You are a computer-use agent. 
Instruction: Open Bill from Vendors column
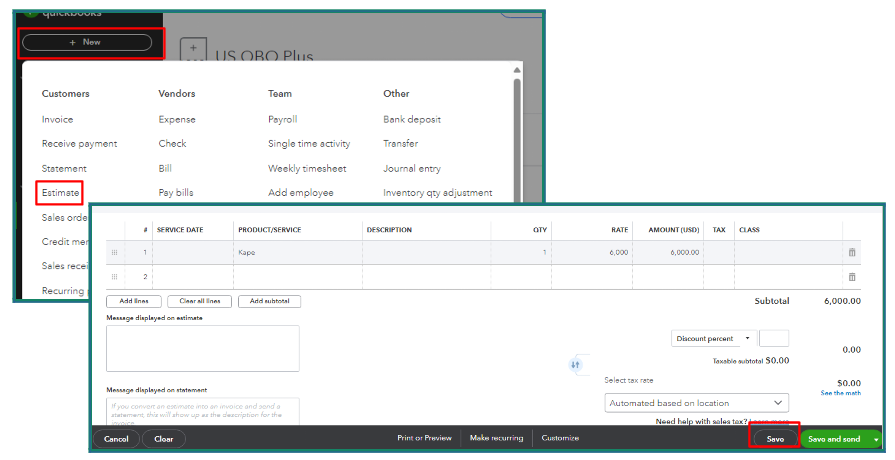[x=165, y=168]
